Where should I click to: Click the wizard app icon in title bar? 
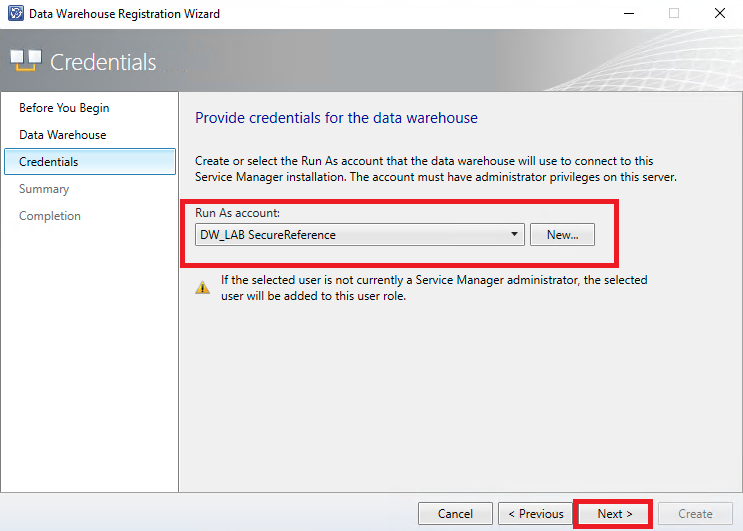[x=12, y=14]
